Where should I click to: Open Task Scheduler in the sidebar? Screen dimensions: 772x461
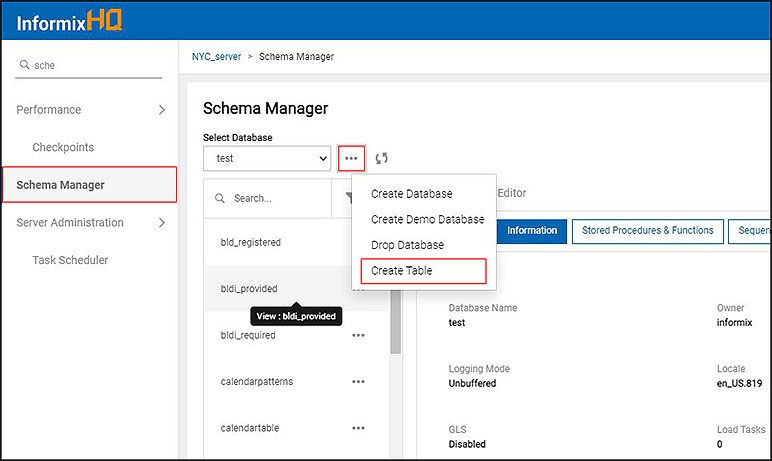click(x=70, y=260)
